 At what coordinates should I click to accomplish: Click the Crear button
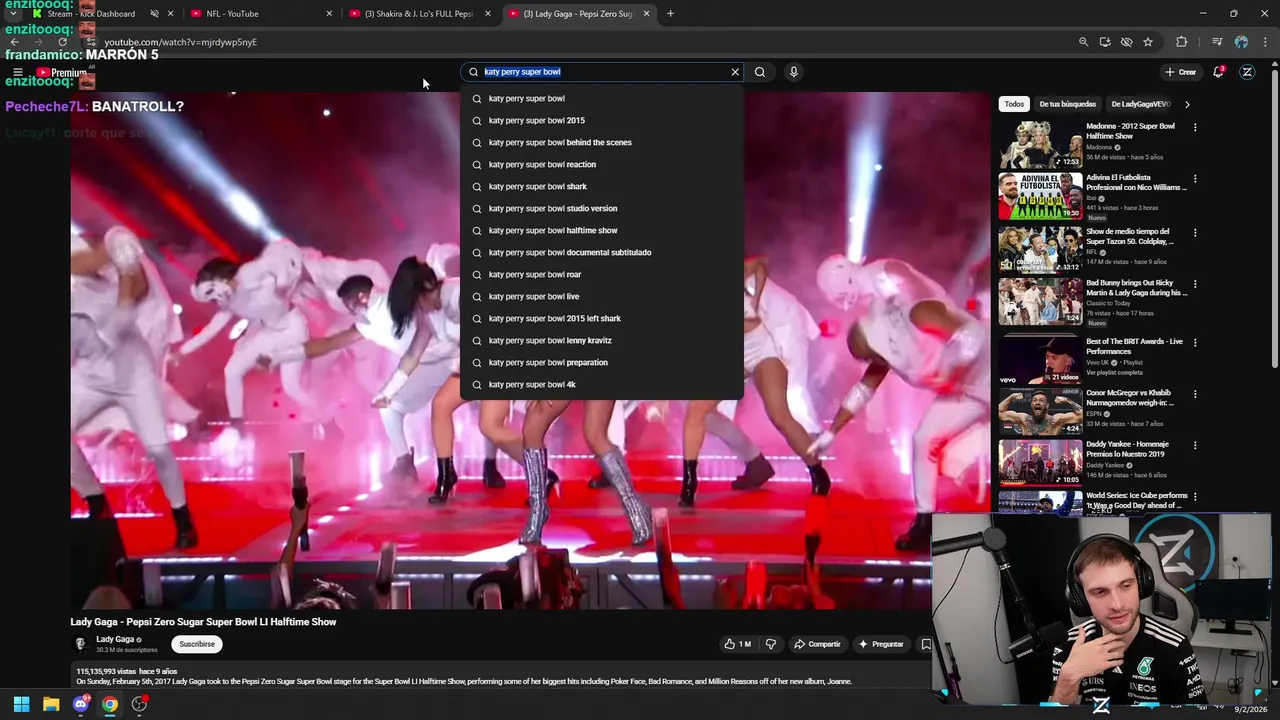(x=1180, y=72)
